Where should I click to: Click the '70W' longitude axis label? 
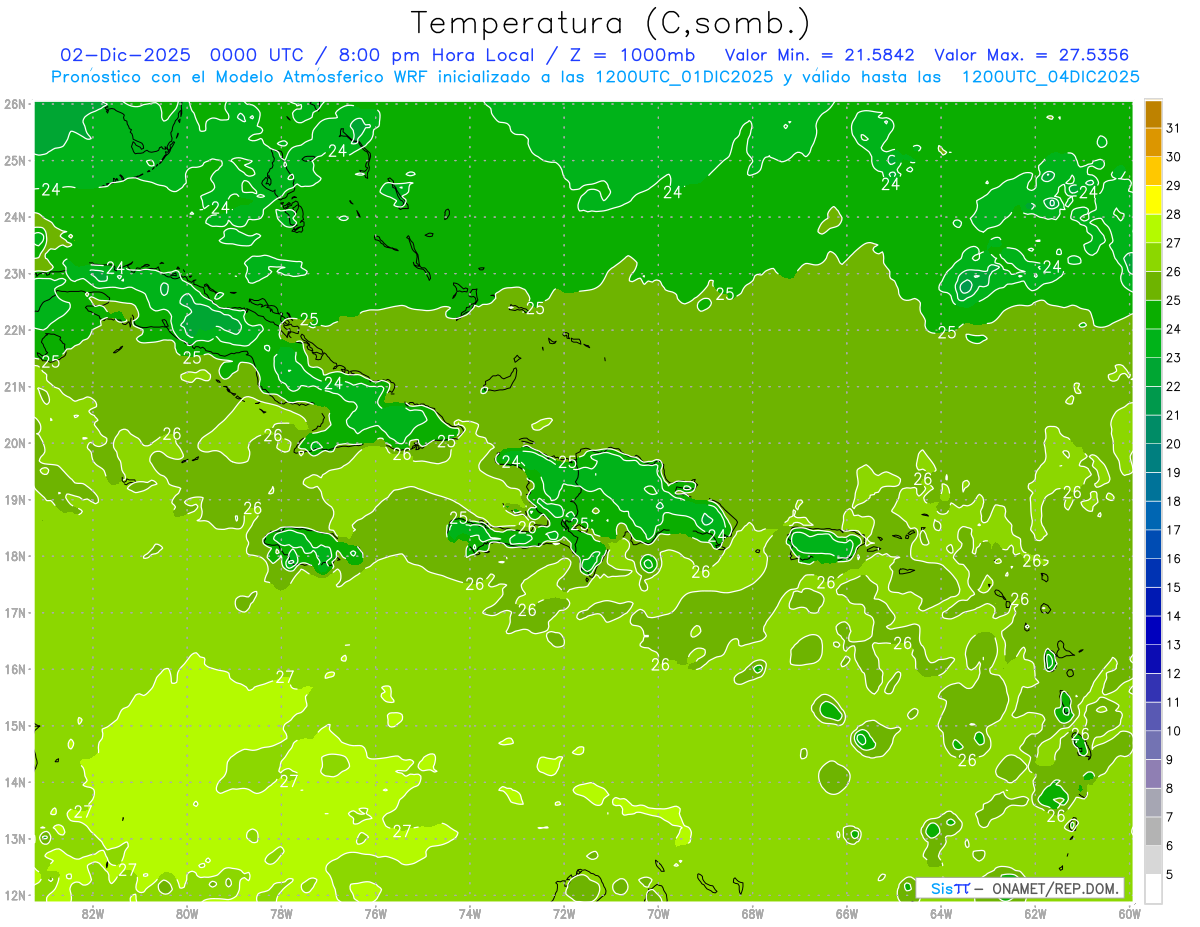[658, 913]
